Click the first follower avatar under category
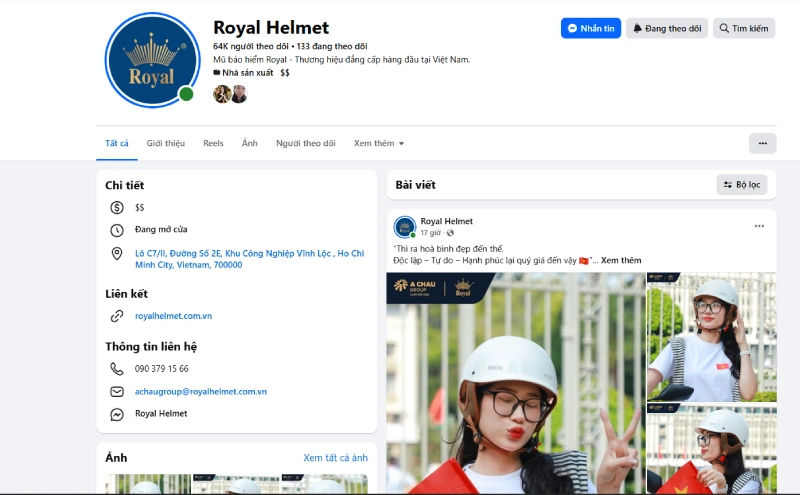800x495 pixels. tap(222, 94)
